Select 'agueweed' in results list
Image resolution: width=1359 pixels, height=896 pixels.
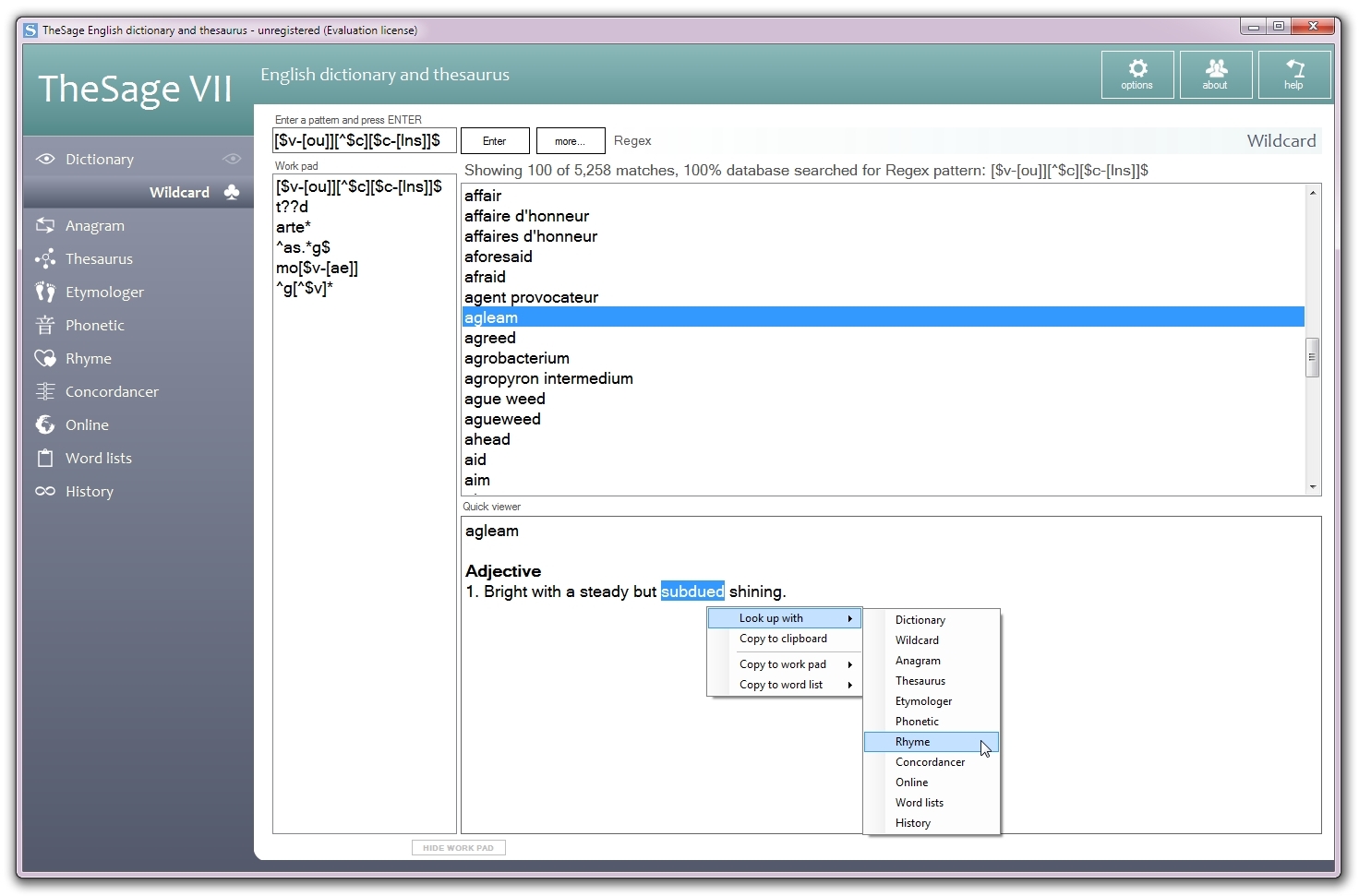pyautogui.click(x=883, y=419)
